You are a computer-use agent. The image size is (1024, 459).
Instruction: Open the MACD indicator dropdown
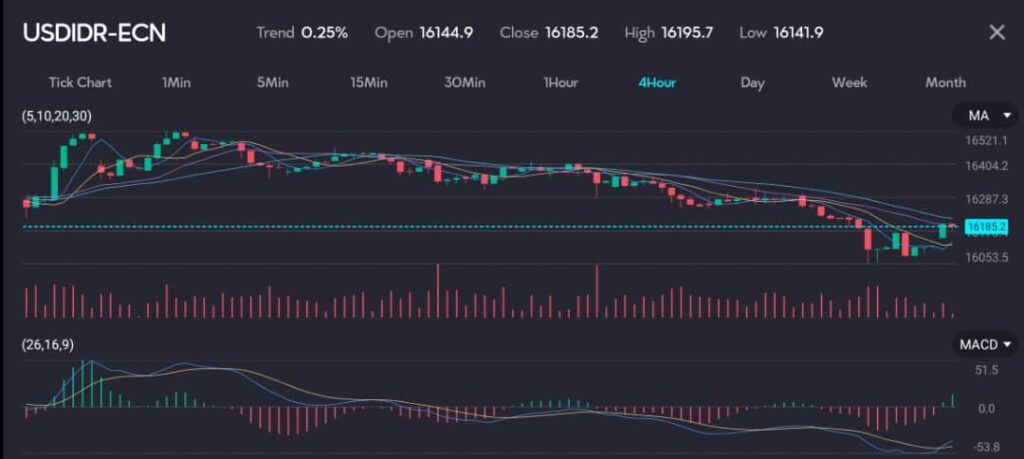[984, 344]
